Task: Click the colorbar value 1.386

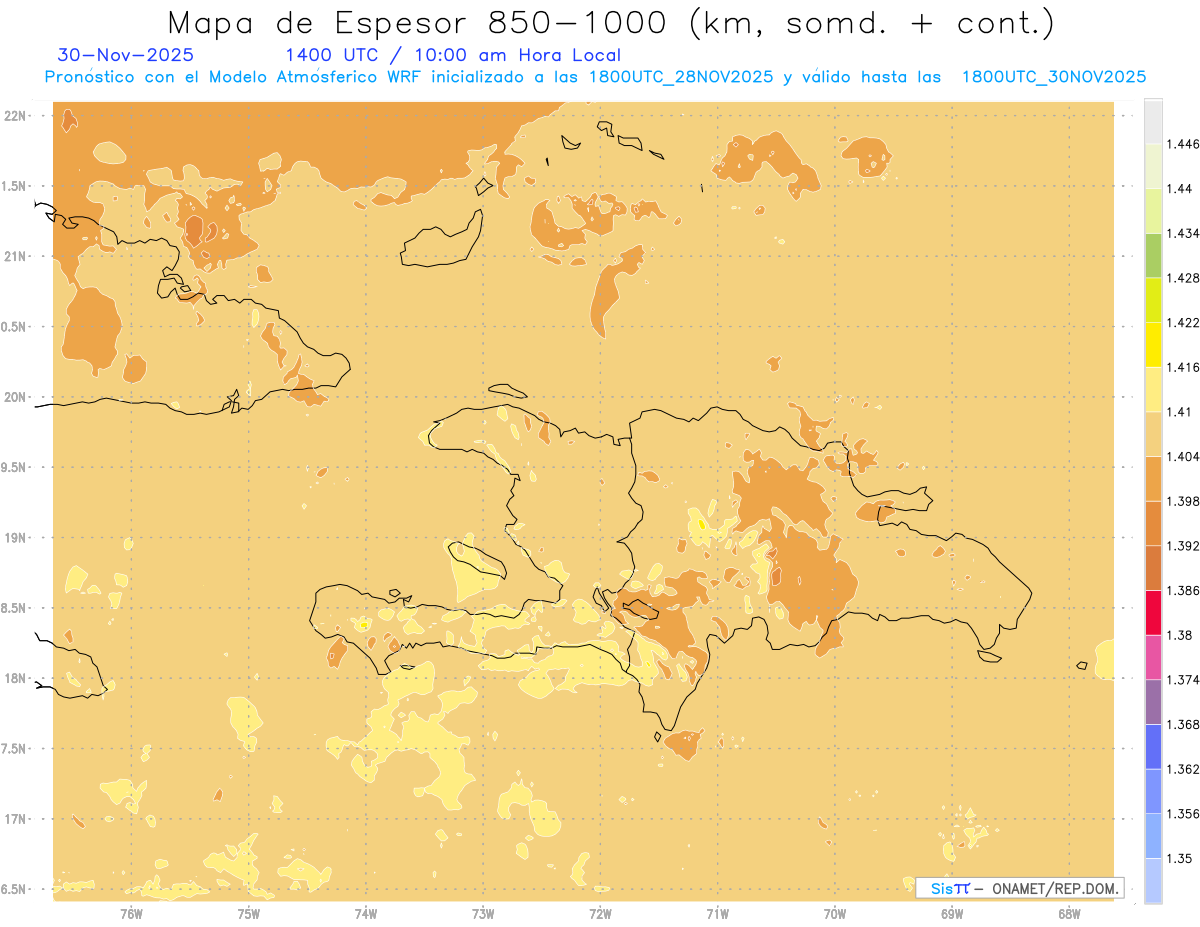Action: (x=1183, y=590)
